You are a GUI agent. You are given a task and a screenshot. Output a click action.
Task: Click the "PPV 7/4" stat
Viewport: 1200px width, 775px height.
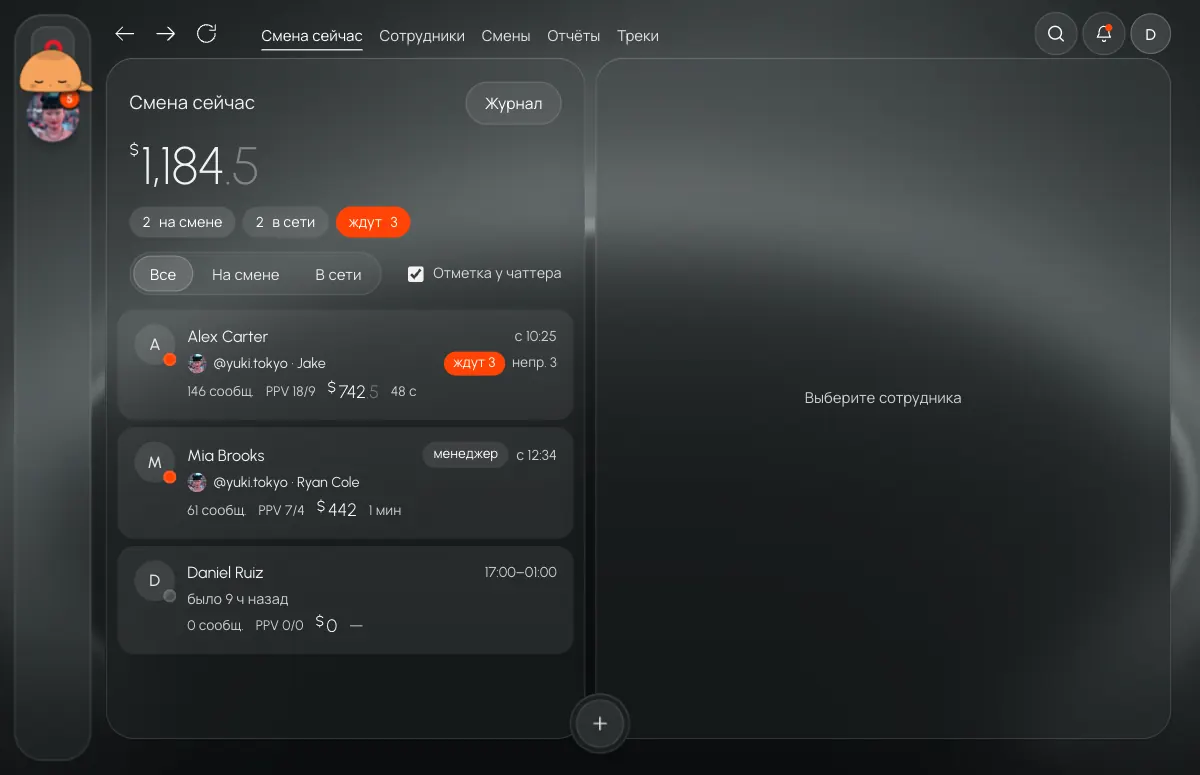coord(281,510)
